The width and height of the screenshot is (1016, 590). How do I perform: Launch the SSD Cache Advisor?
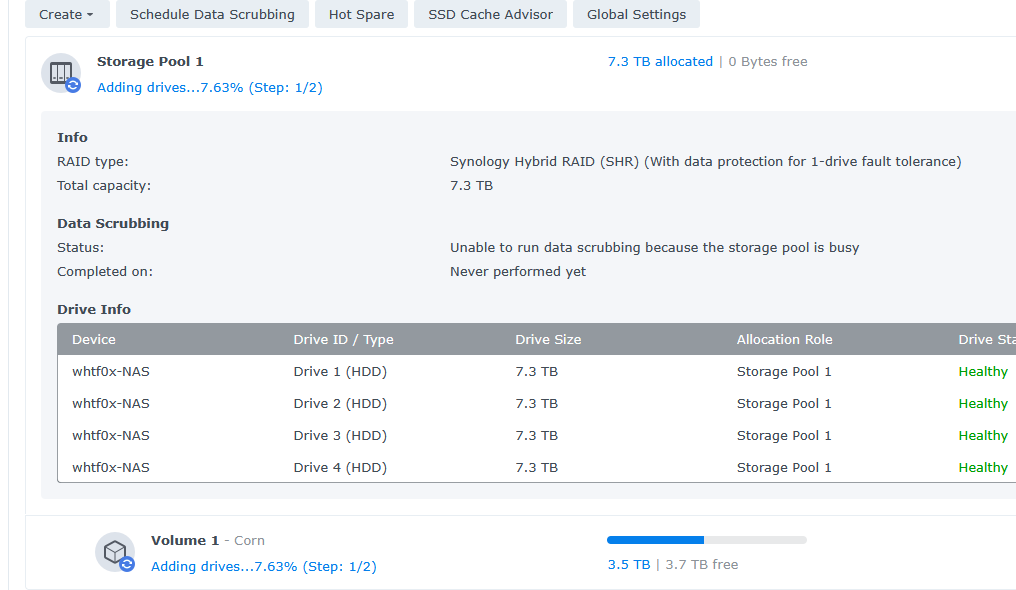tap(490, 14)
